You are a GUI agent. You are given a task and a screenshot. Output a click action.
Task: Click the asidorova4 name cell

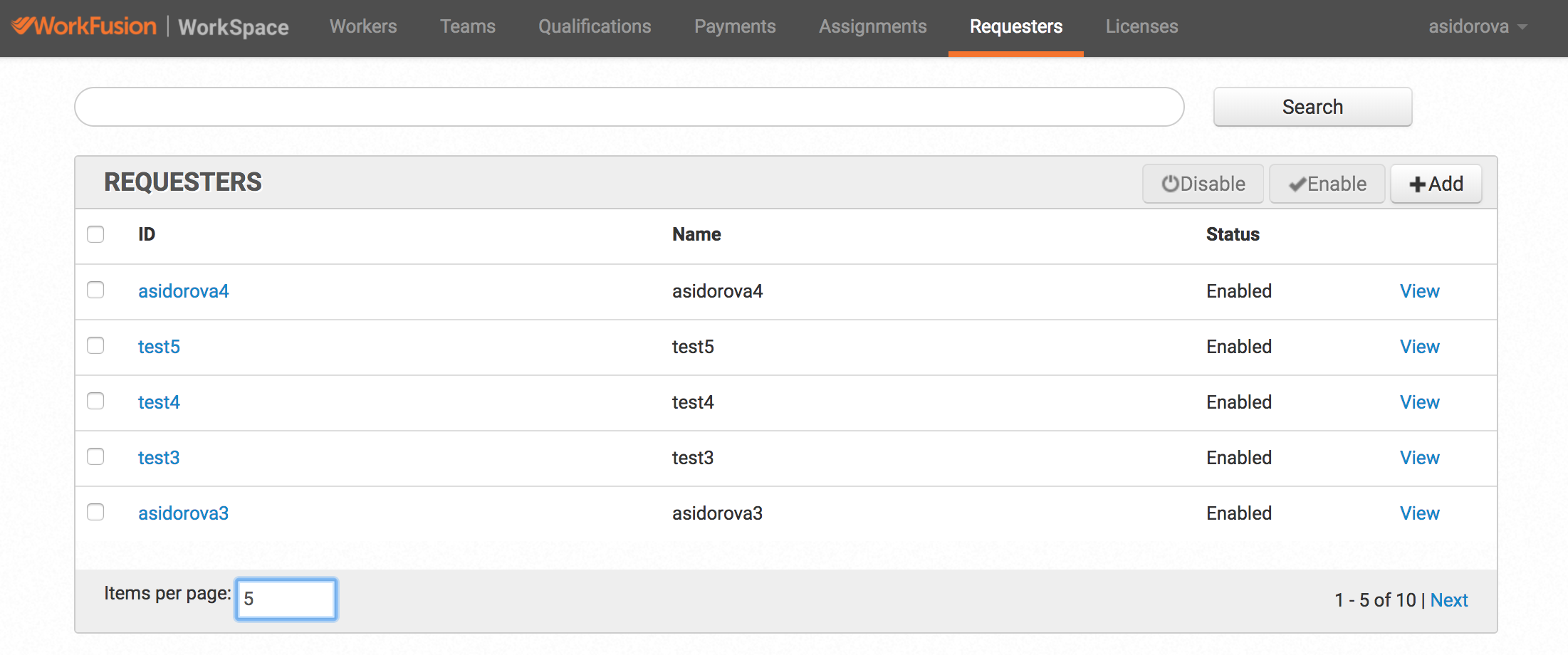[x=718, y=291]
